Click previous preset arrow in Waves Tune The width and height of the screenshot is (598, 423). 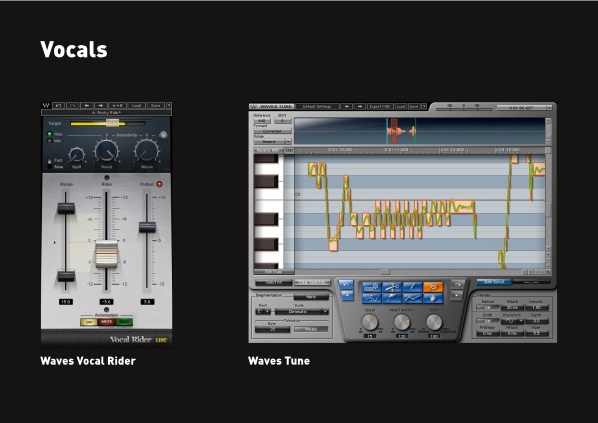click(x=346, y=106)
